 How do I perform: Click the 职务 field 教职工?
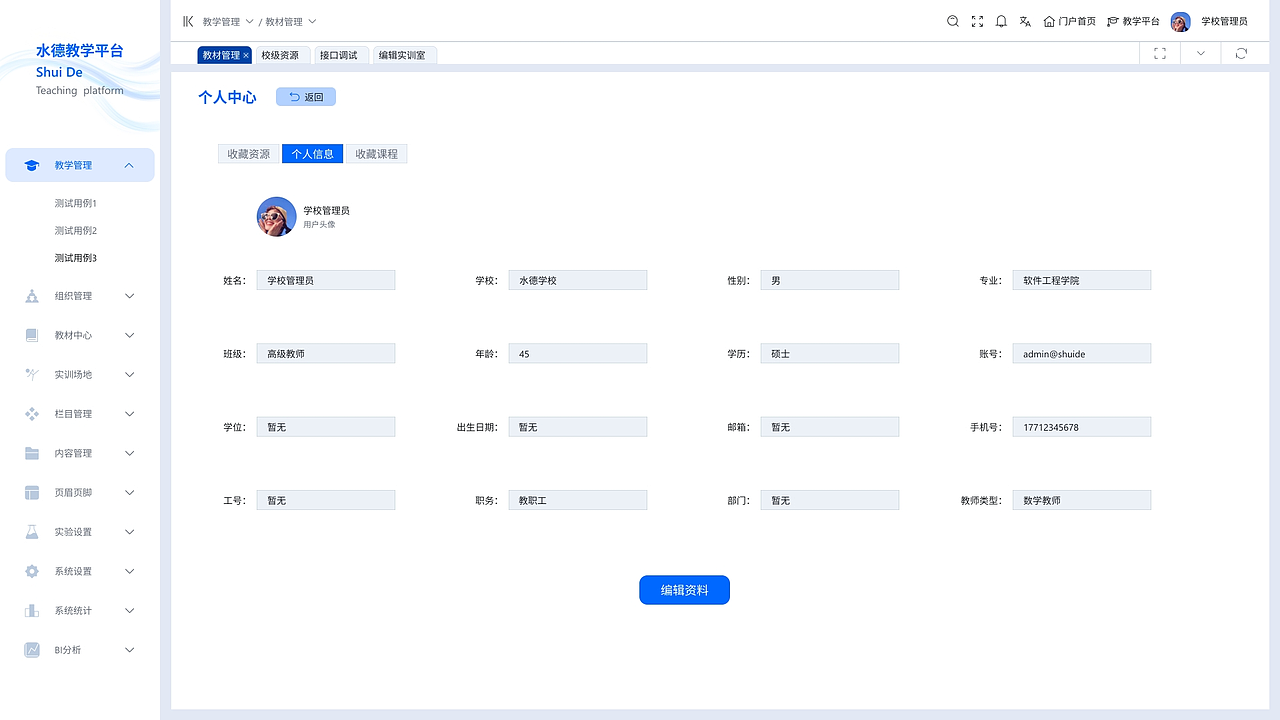point(578,500)
